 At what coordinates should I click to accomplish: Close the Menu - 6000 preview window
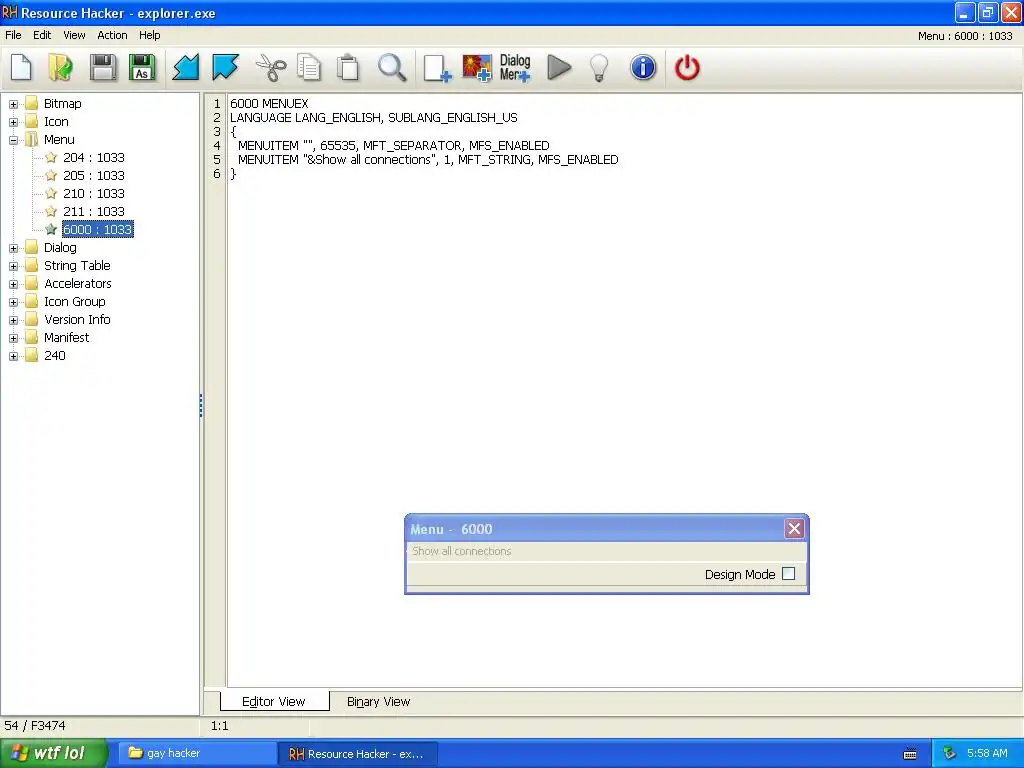(794, 528)
